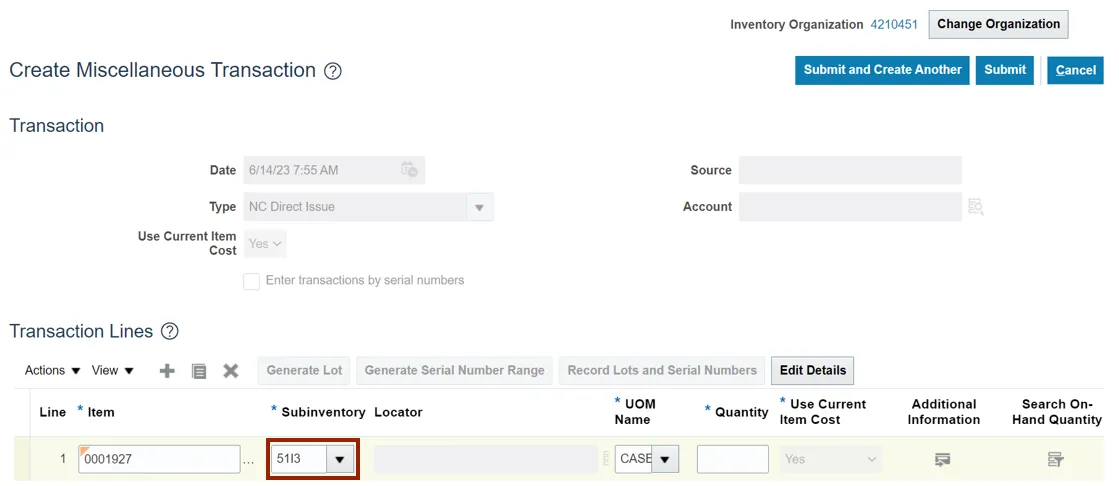This screenshot has height=486, width=1119.
Task: Click the help icon beside Create Miscellaneous Transaction
Action: tap(333, 71)
